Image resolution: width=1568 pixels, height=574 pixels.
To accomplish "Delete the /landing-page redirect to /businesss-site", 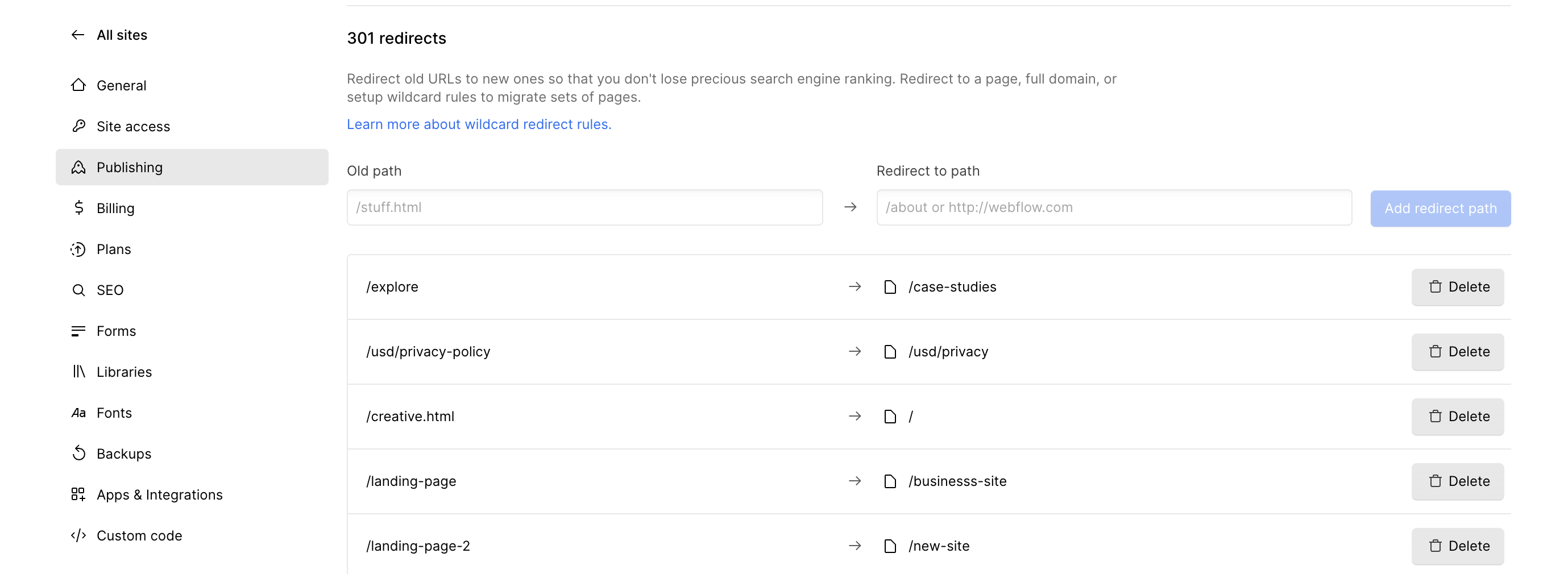I will 1458,481.
